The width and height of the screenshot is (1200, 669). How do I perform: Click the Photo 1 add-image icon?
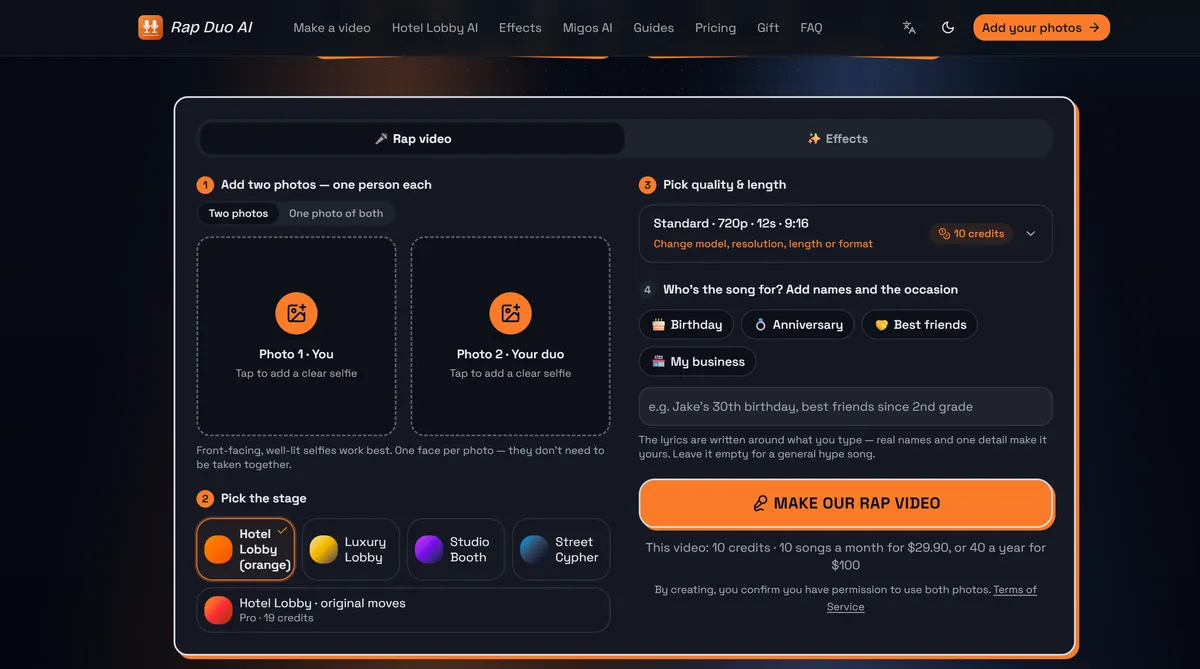[x=296, y=313]
